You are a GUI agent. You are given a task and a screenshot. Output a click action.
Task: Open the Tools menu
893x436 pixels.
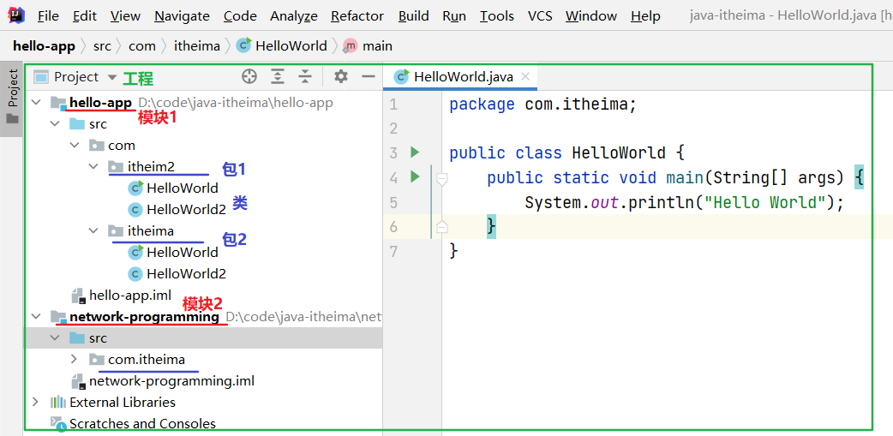coord(497,16)
